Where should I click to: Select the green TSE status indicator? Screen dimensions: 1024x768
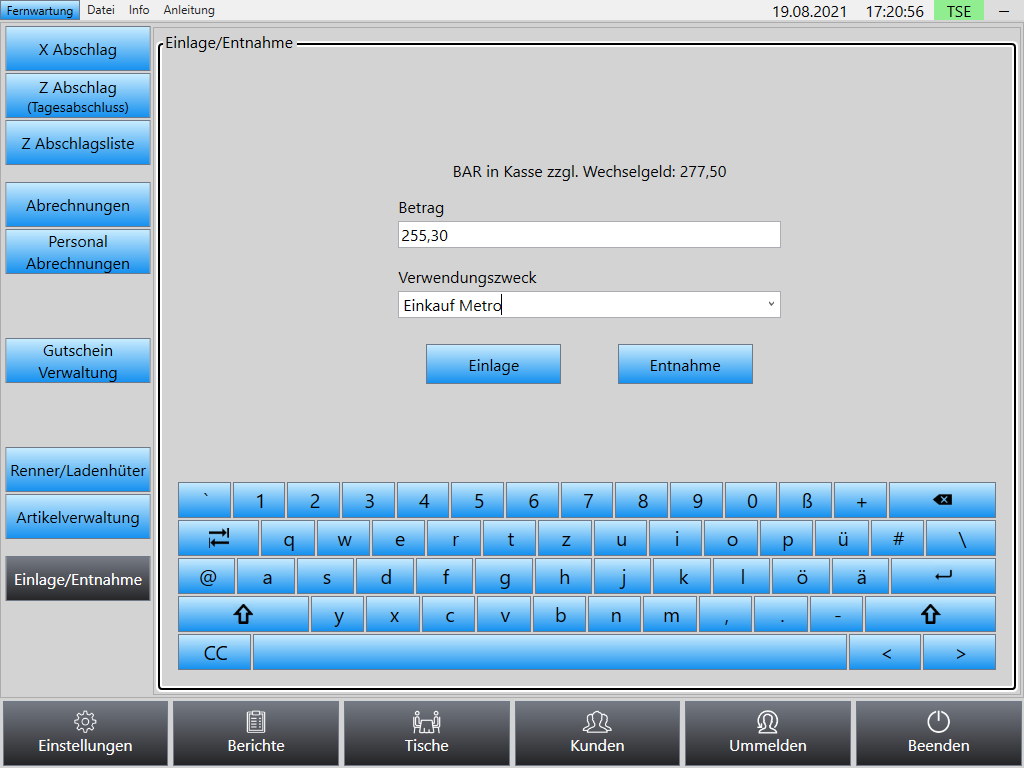point(958,10)
